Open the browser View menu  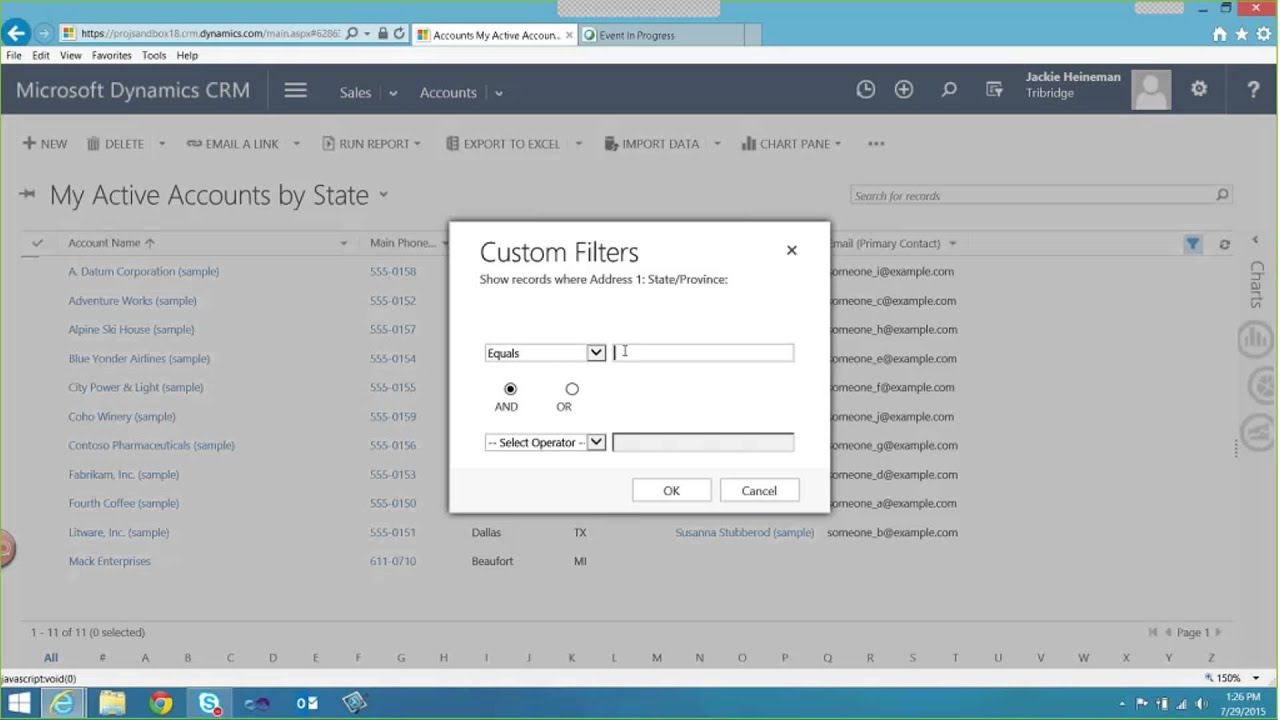71,56
